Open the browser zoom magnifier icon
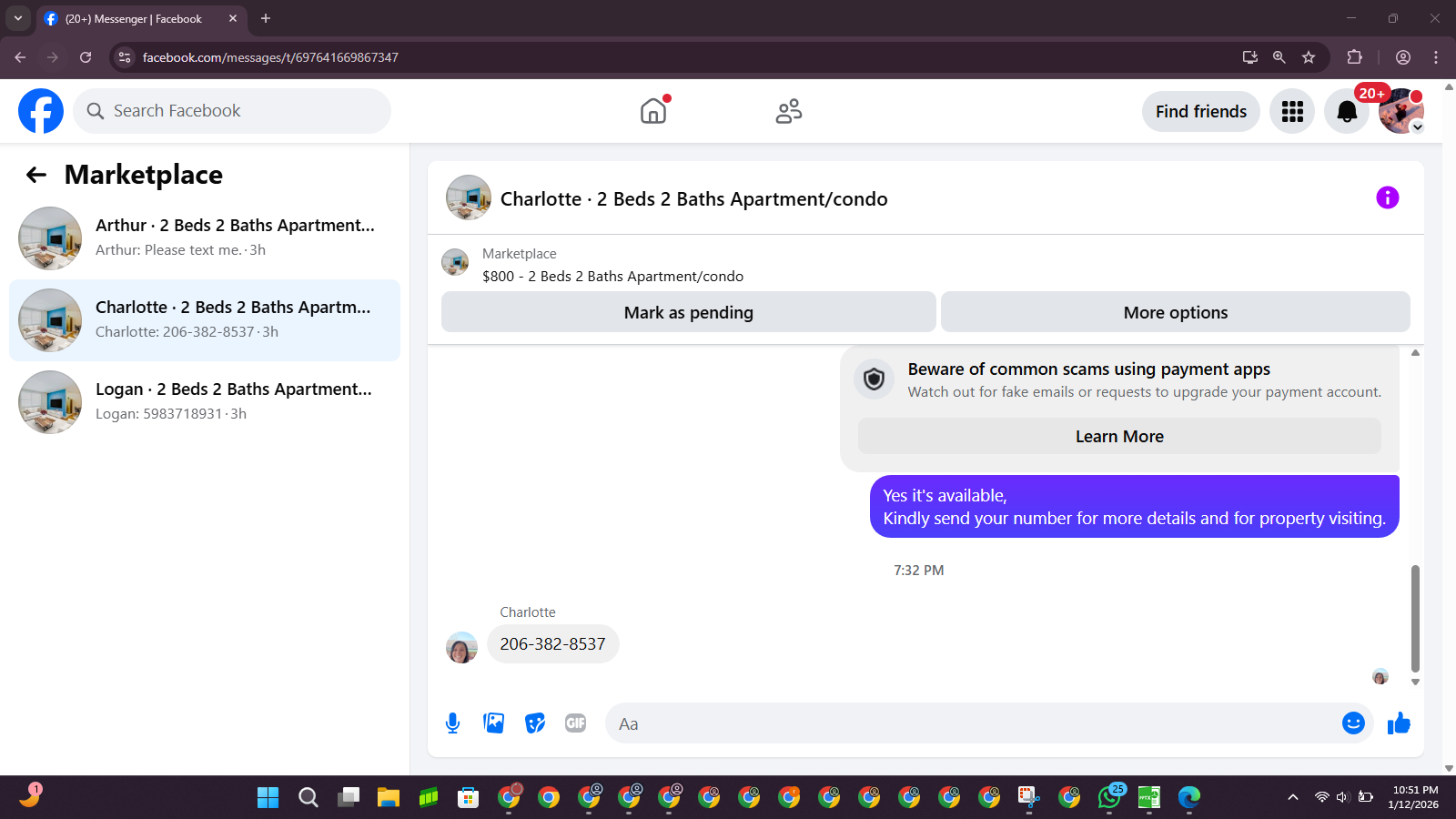 [1279, 57]
